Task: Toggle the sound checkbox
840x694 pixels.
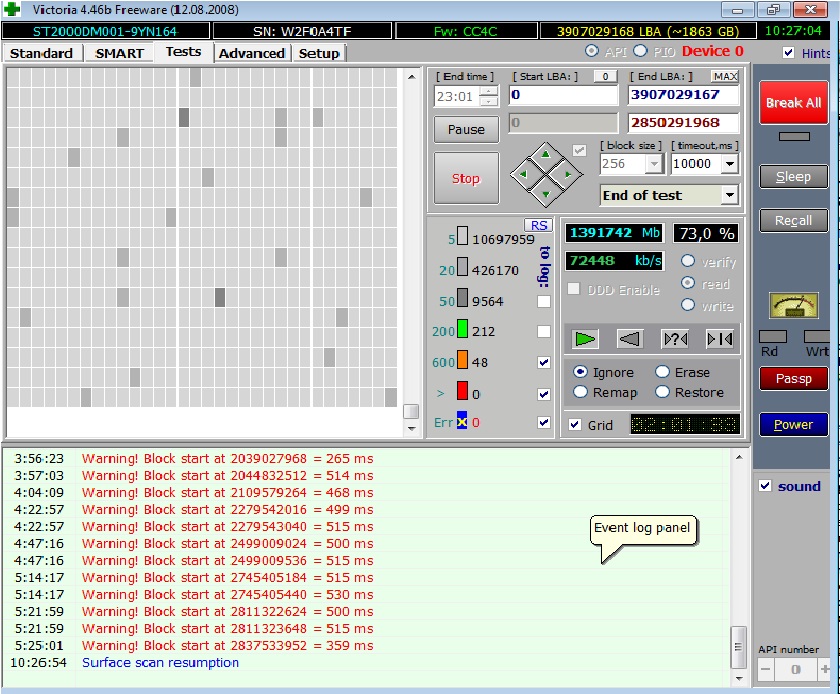Action: [765, 486]
